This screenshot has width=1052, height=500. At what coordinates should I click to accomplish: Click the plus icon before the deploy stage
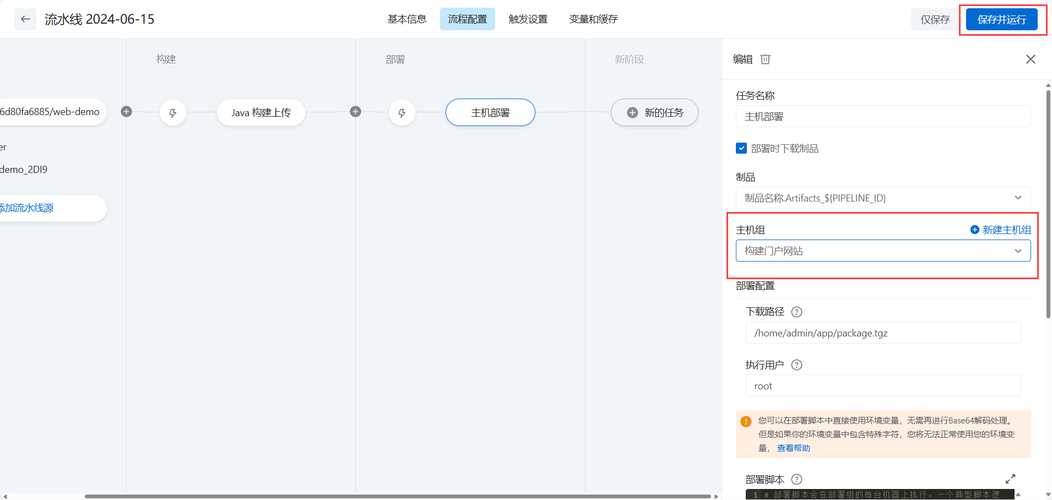tap(356, 111)
